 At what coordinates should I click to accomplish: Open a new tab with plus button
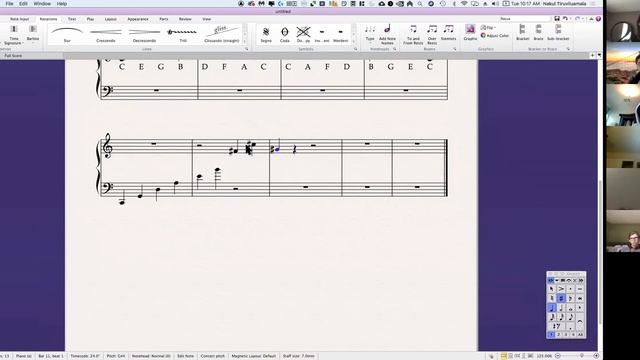click(x=592, y=55)
